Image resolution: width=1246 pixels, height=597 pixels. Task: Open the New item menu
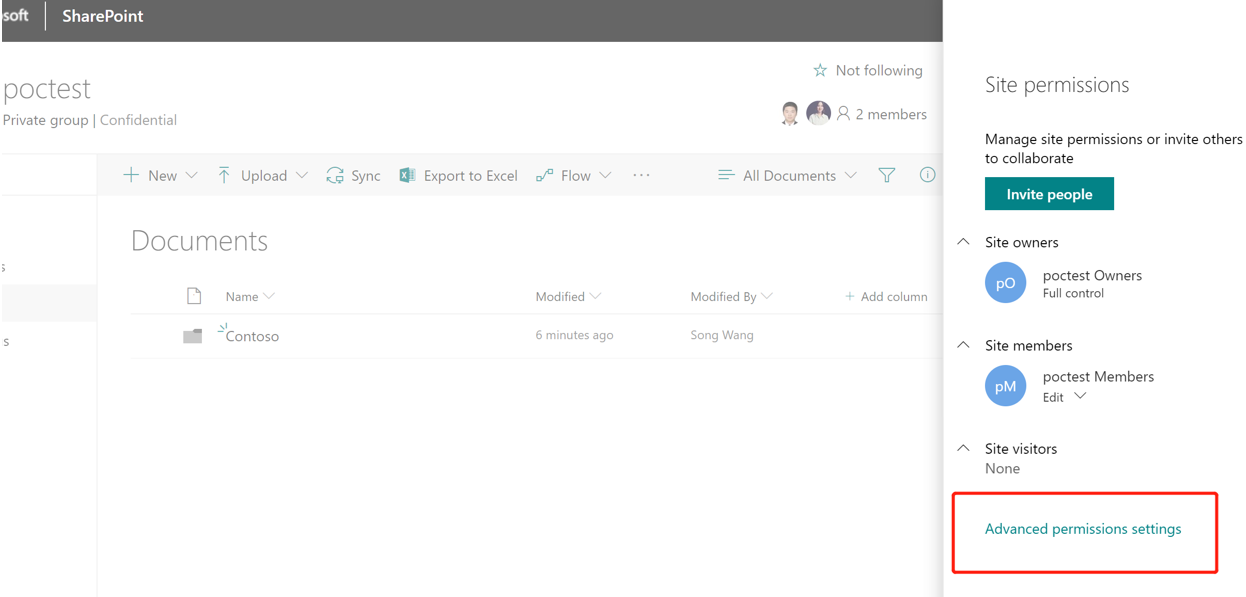coord(160,175)
